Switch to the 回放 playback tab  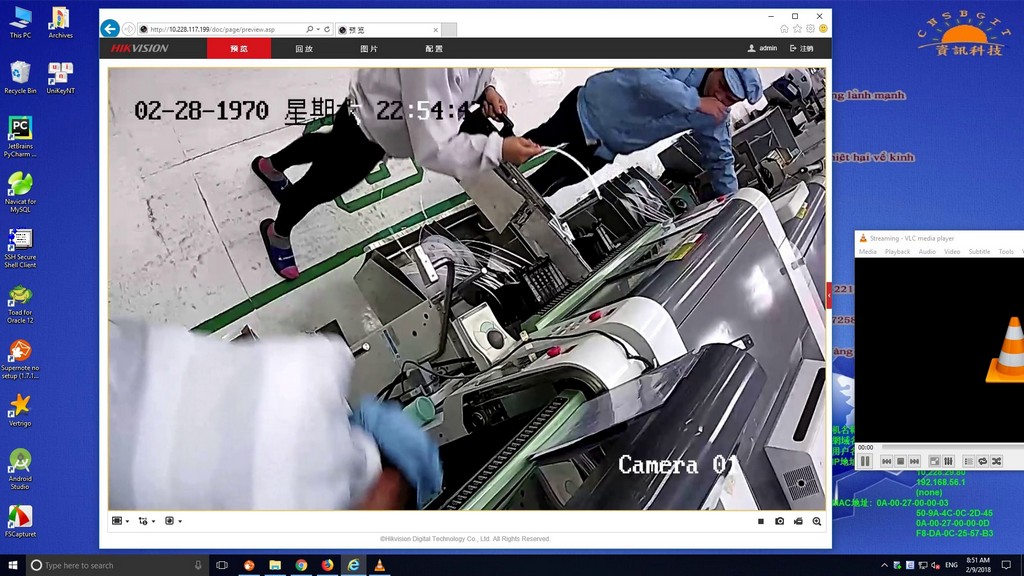tap(304, 48)
